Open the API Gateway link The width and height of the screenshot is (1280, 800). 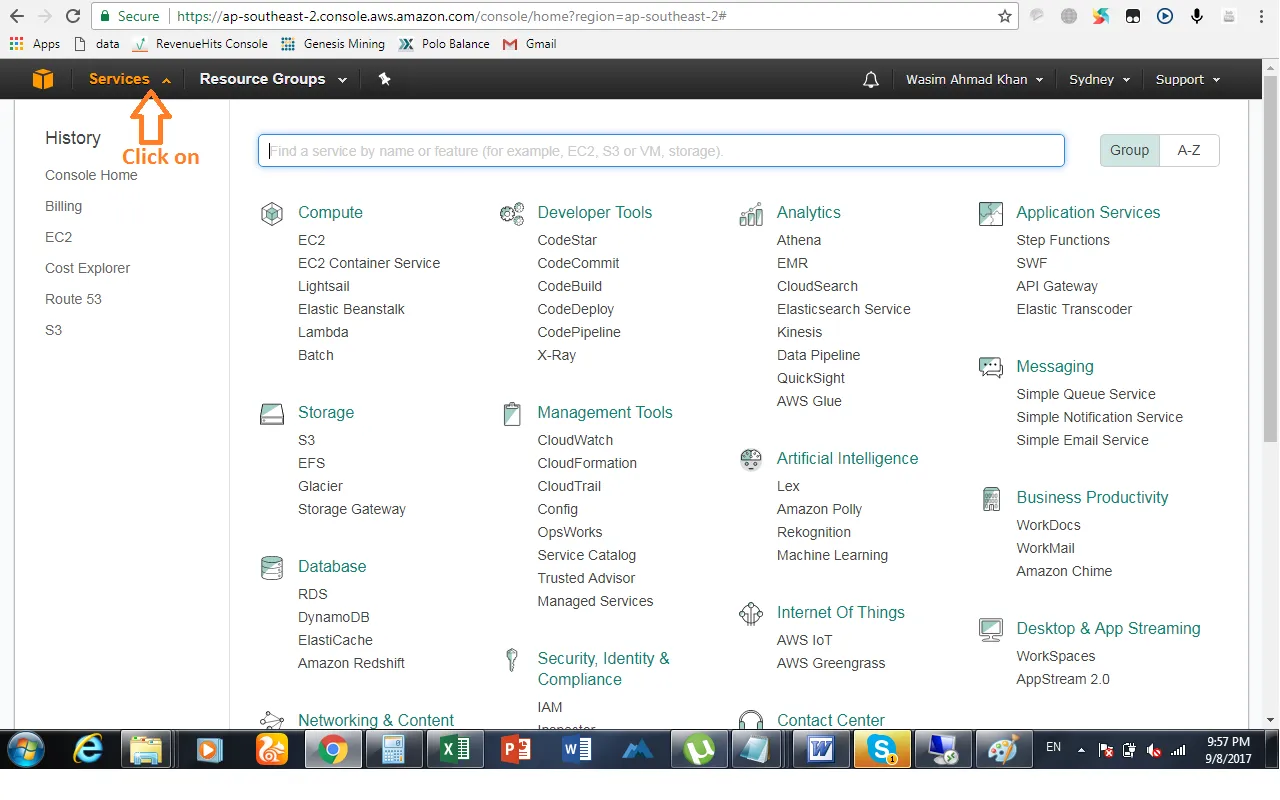[1057, 286]
